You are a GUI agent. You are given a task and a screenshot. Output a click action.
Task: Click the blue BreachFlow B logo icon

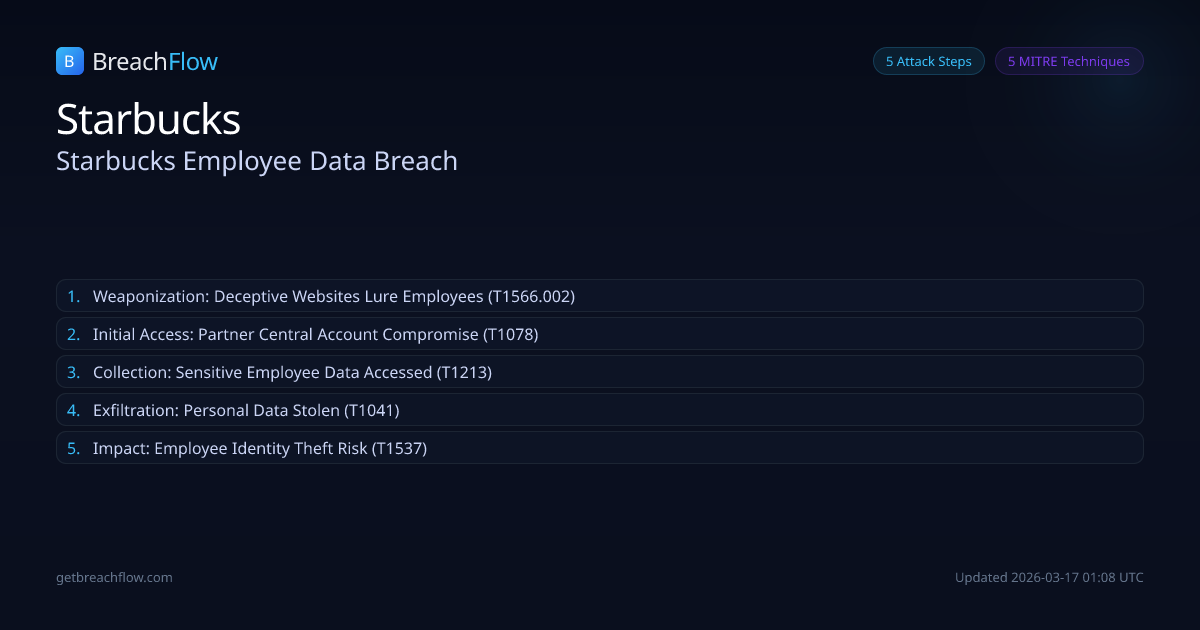click(69, 61)
